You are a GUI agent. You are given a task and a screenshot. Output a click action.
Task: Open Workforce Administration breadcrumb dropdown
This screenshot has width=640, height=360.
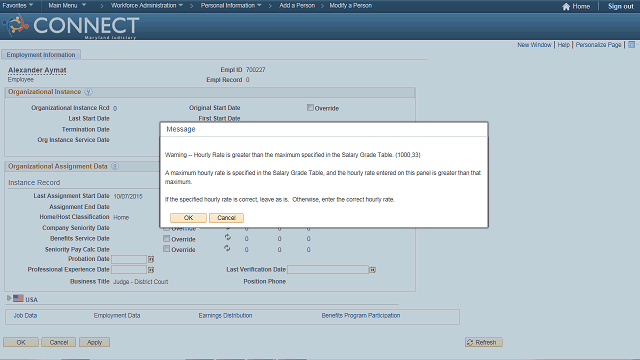(x=147, y=6)
